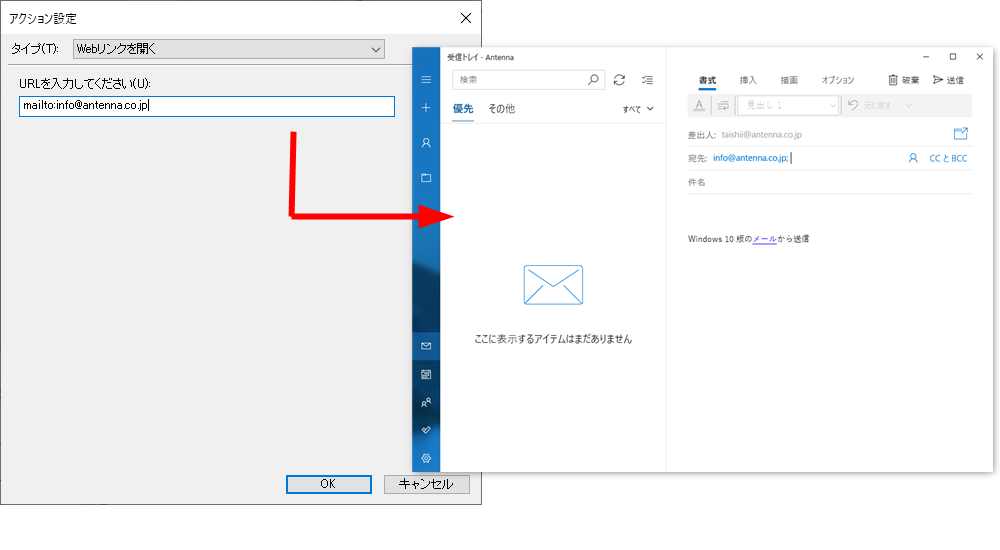
Task: Expand the すべて filter dropdown
Action: tap(638, 109)
